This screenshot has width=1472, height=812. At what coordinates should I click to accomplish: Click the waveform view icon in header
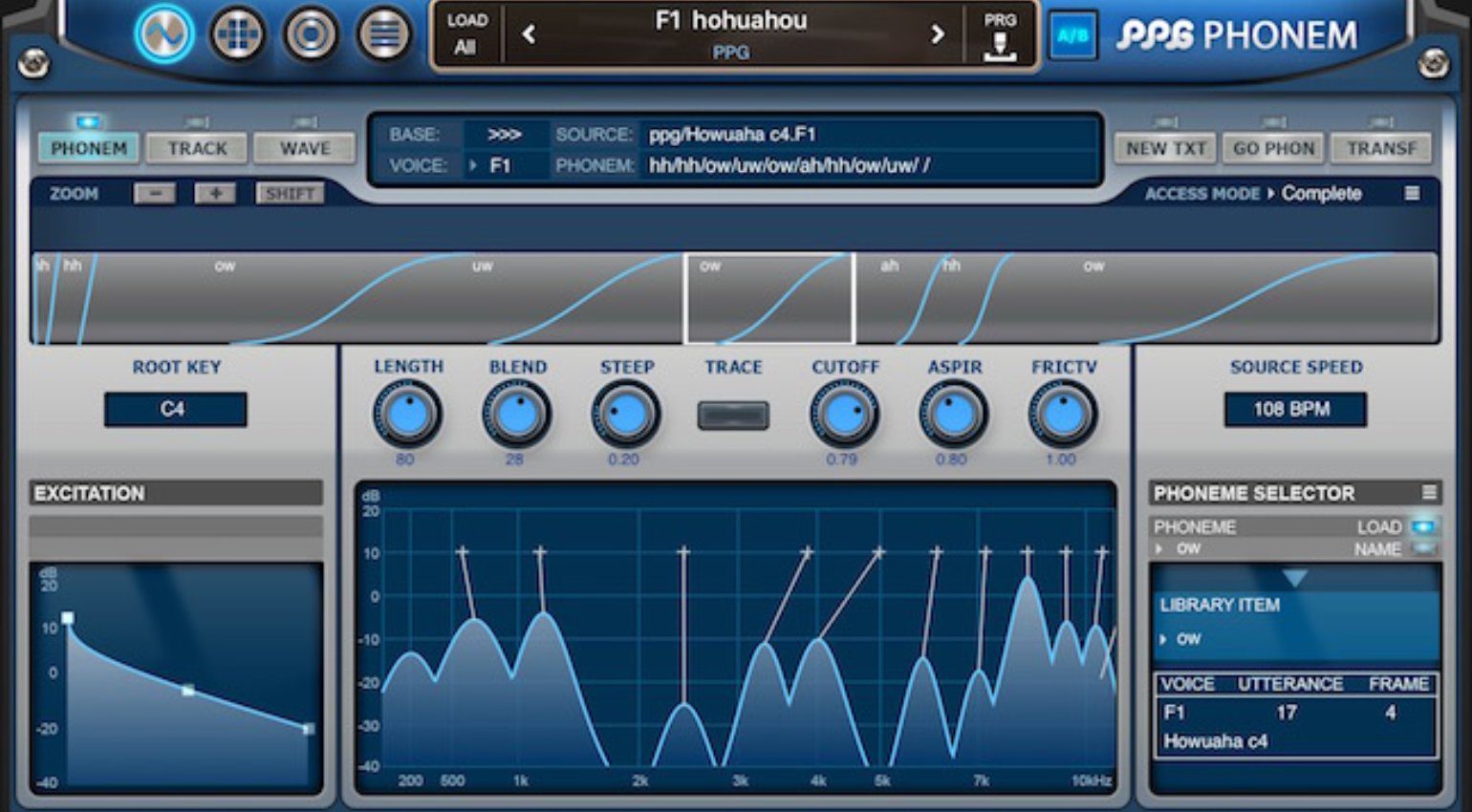click(164, 34)
